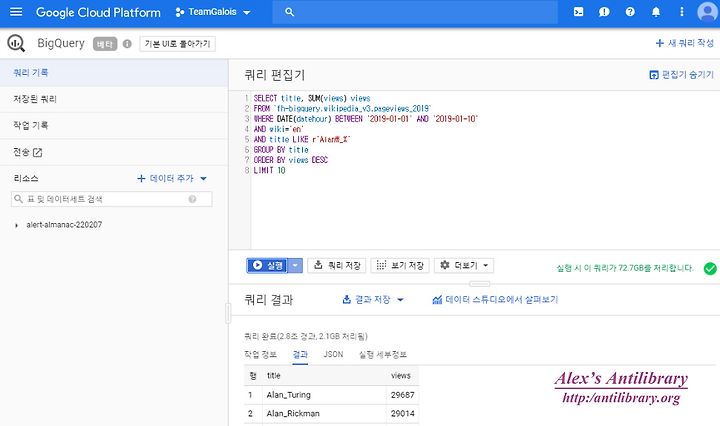
Task: Activate Cloud Shell icon
Action: pyautogui.click(x=579, y=12)
